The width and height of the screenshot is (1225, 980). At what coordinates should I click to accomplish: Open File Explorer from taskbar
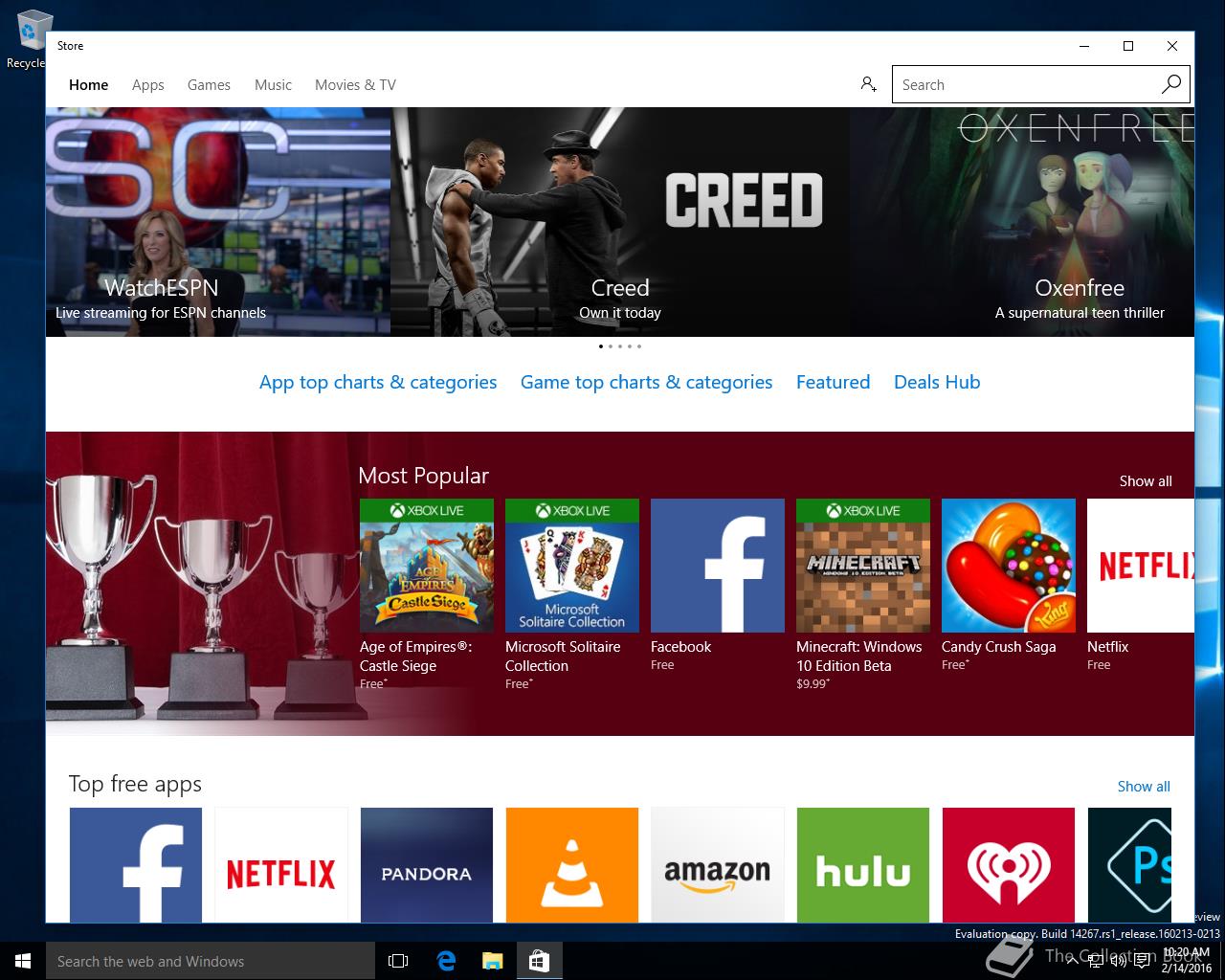[492, 961]
